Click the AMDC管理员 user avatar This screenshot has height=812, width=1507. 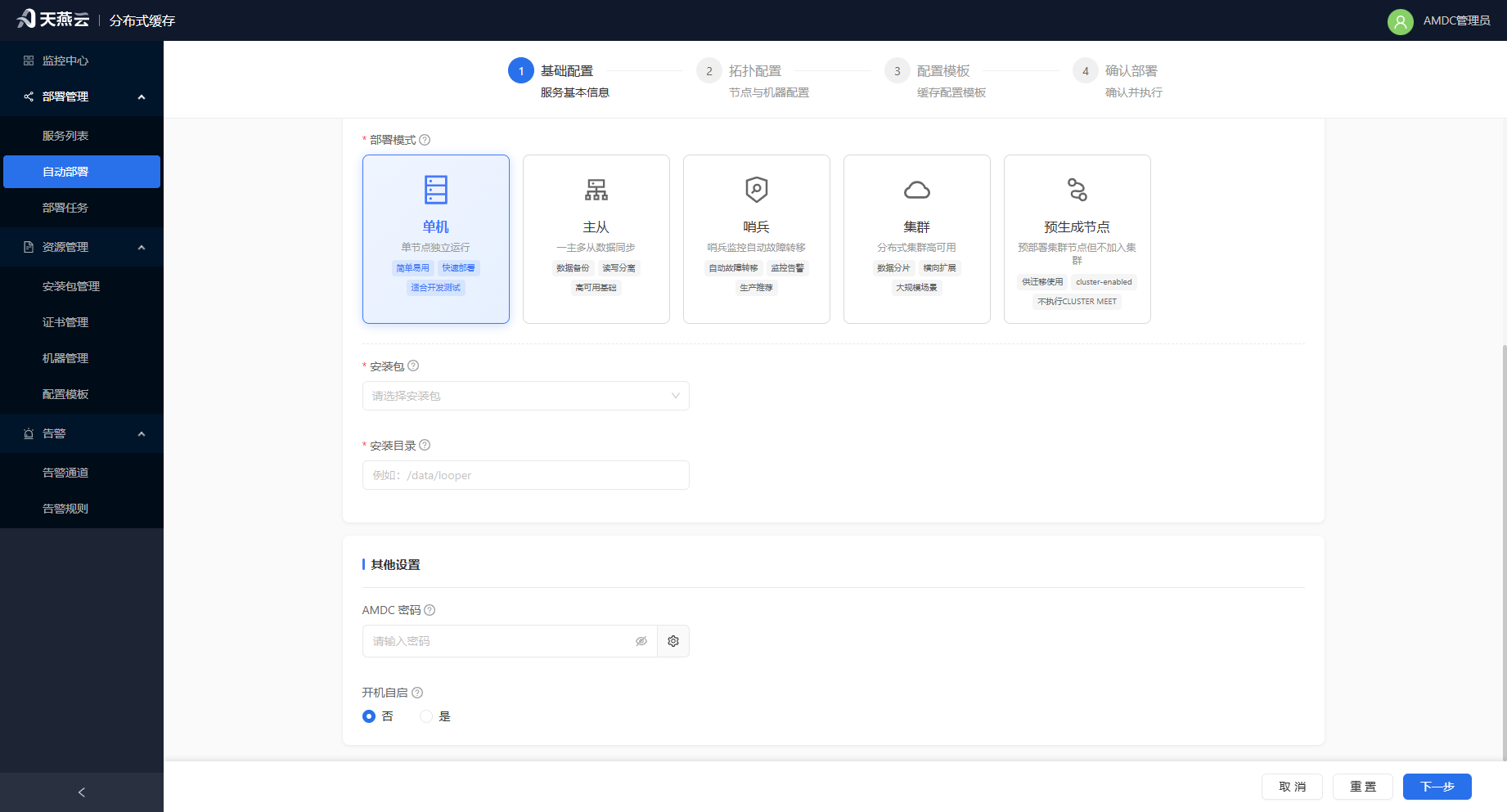[x=1401, y=20]
